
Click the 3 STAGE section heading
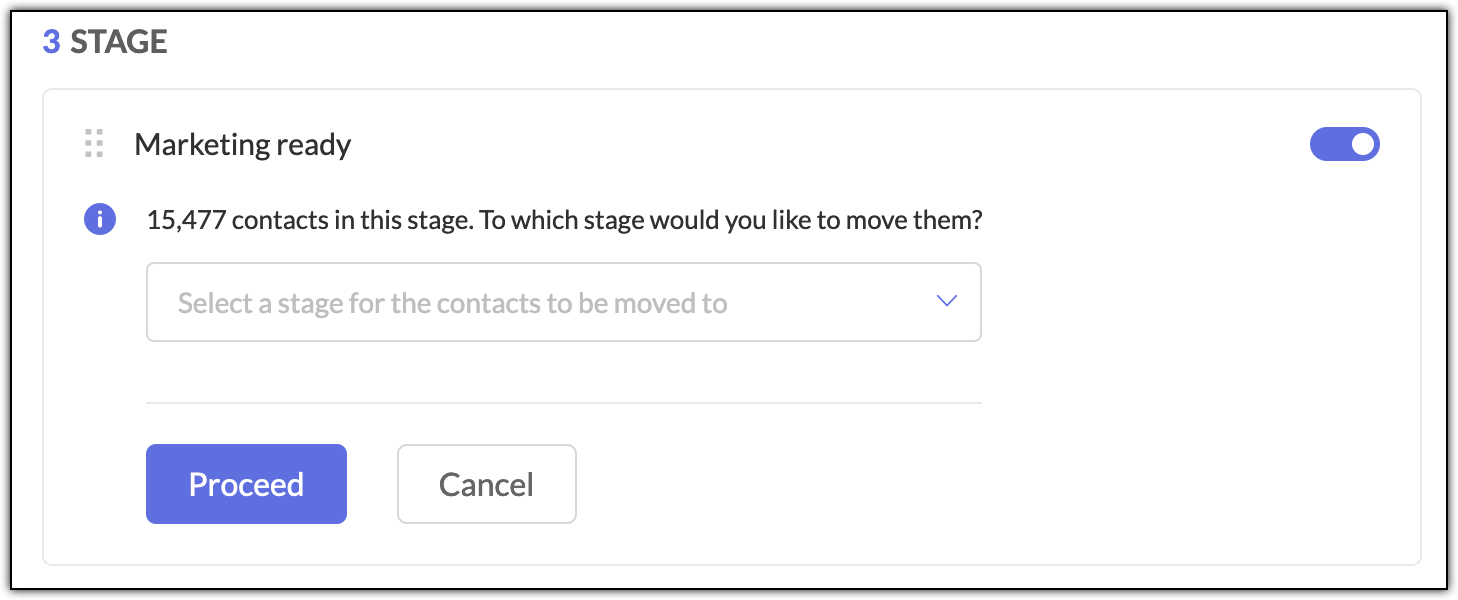[105, 42]
